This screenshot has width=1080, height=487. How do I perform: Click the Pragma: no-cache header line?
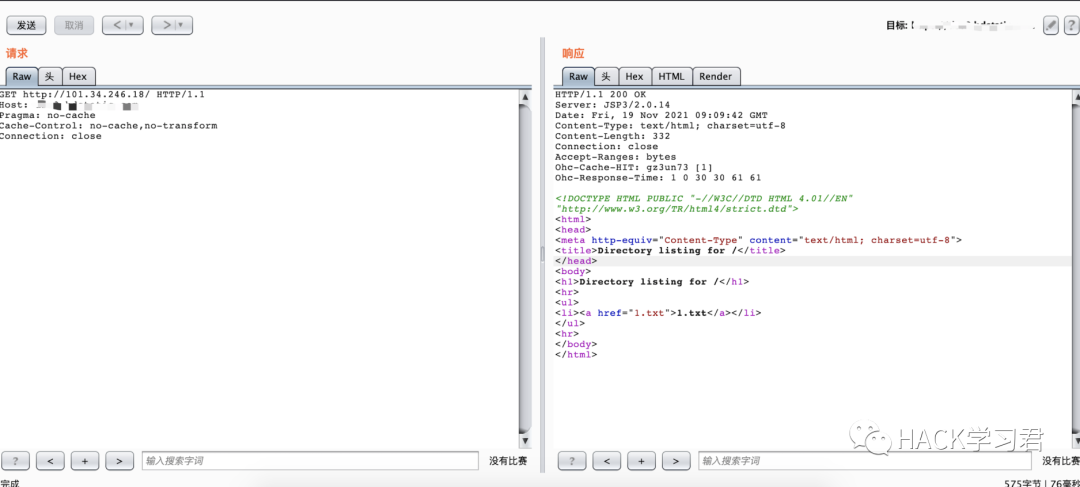point(48,115)
